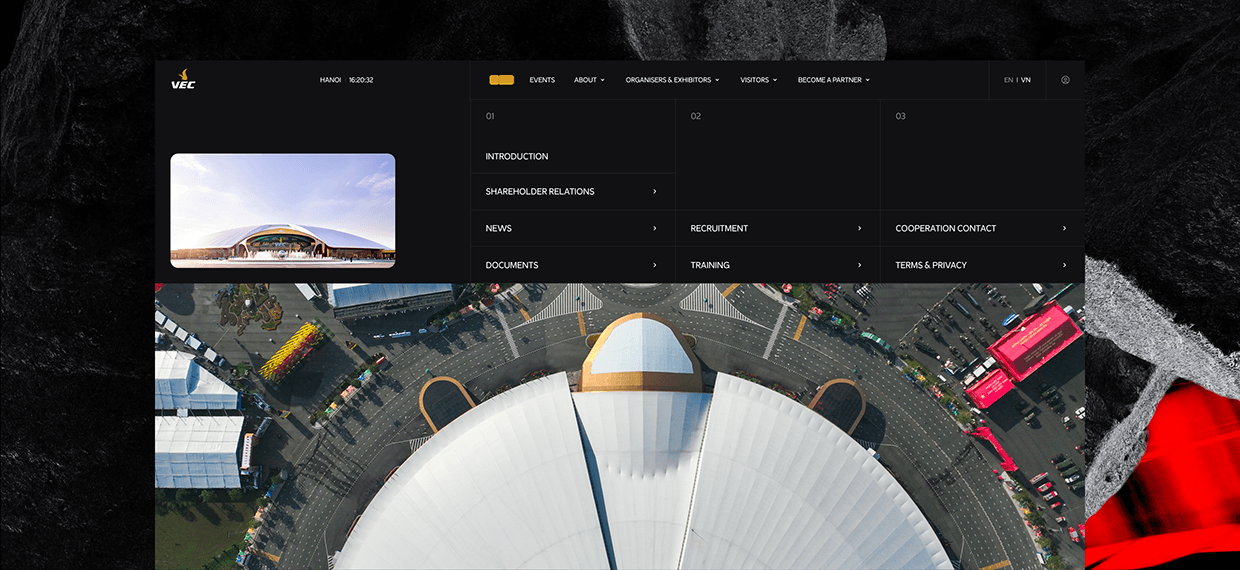Image resolution: width=1240 pixels, height=570 pixels.
Task: Click the VEC logo
Action: (x=183, y=79)
